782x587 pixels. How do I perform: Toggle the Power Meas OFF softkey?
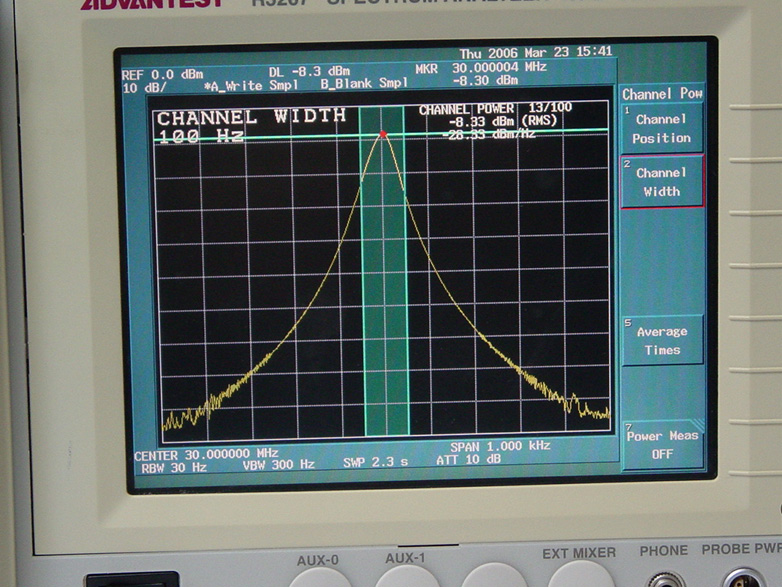click(662, 445)
